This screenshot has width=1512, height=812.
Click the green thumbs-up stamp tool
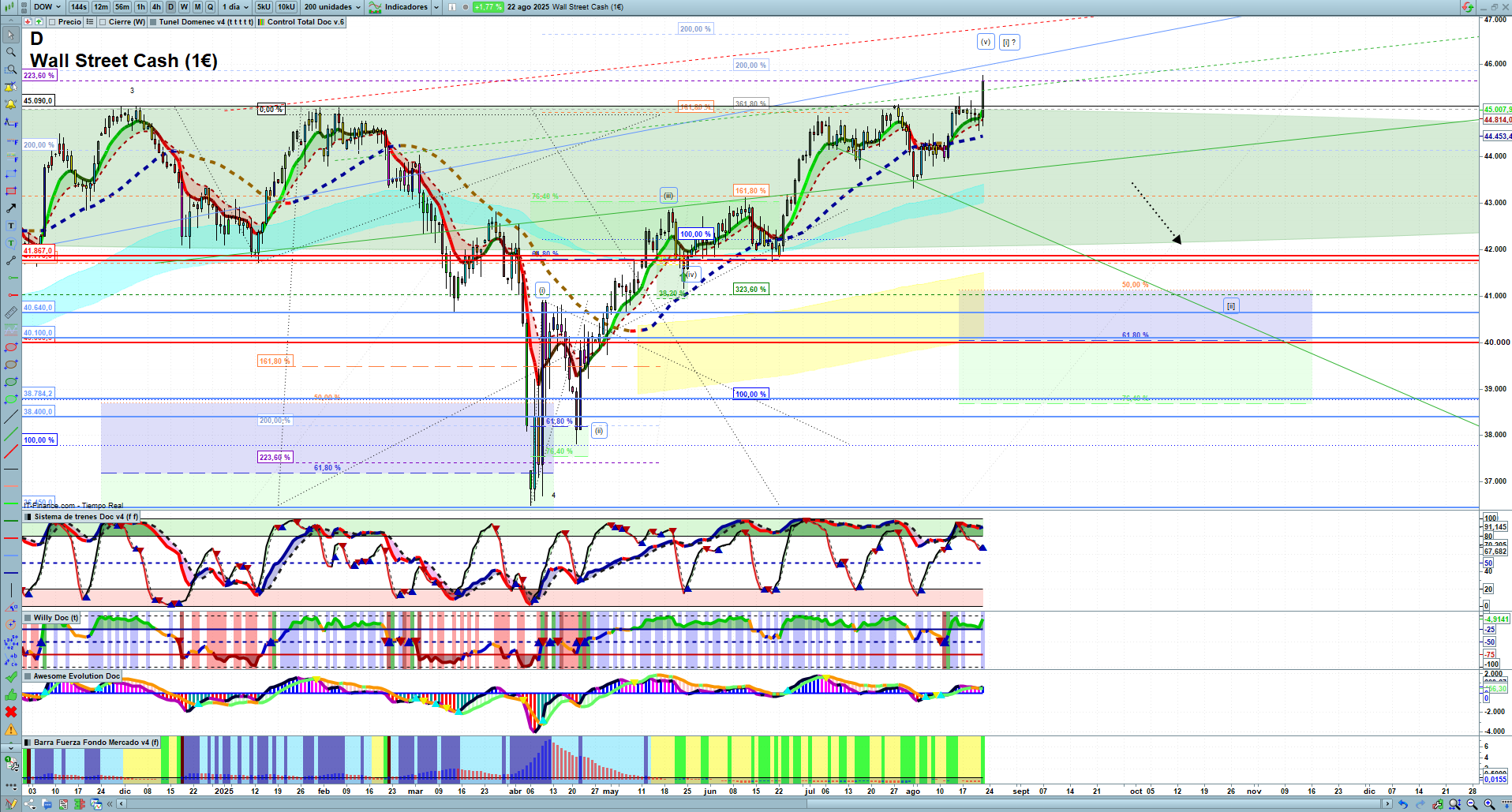pos(10,694)
